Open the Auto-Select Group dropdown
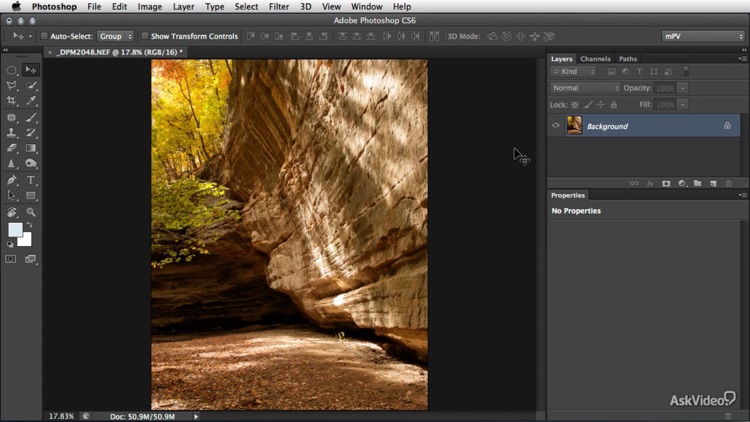Screen dimensions: 750x422 [x=115, y=36]
